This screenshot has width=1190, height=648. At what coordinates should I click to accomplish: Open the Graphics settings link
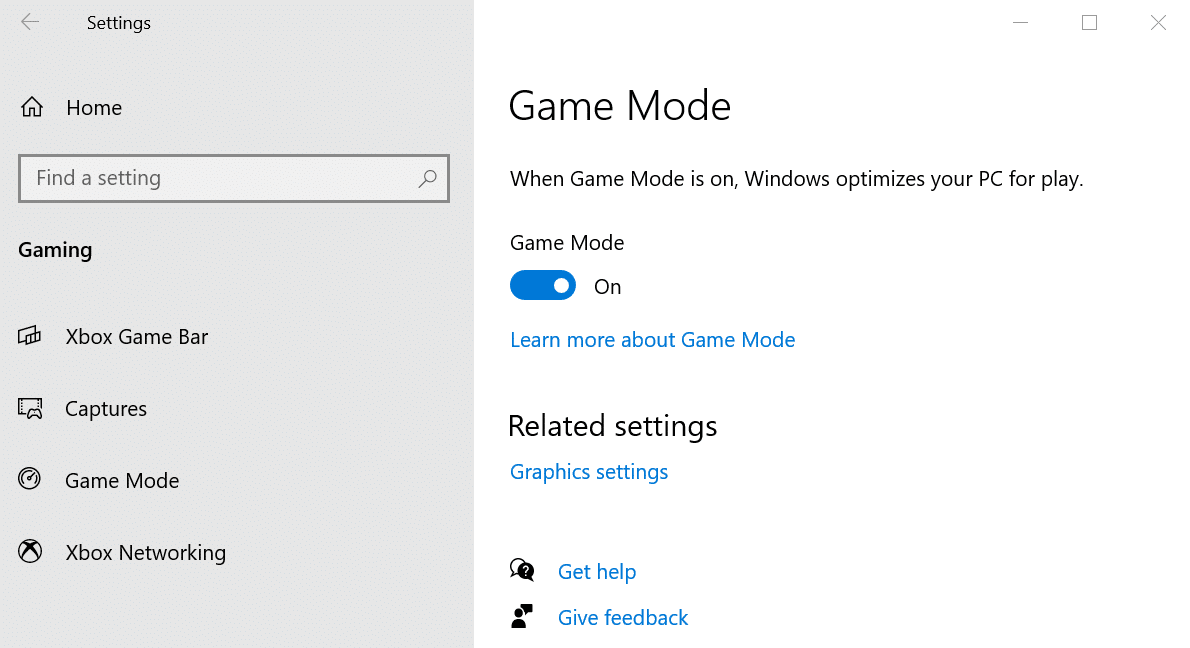pyautogui.click(x=589, y=472)
